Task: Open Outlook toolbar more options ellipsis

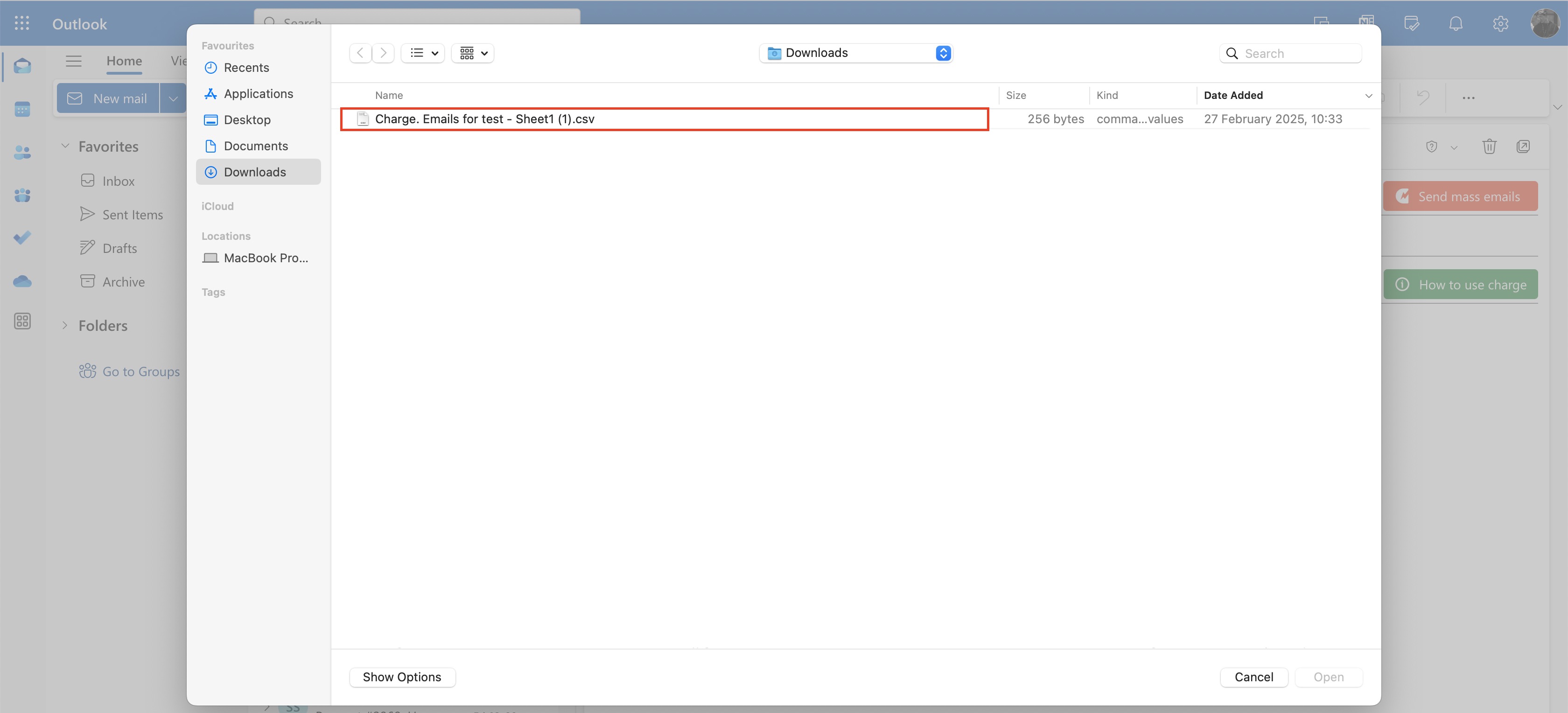Action: click(x=1468, y=98)
